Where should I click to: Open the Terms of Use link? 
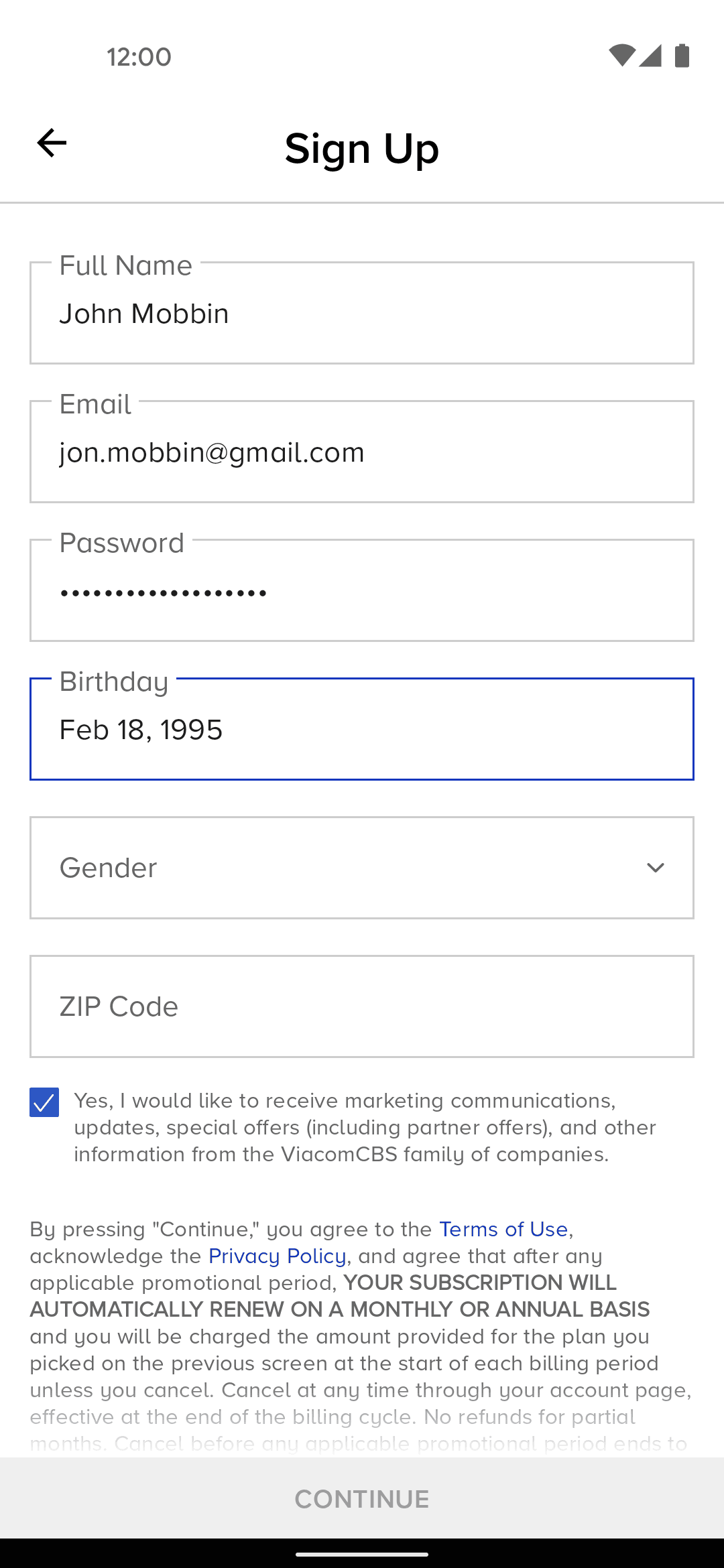(x=503, y=1230)
